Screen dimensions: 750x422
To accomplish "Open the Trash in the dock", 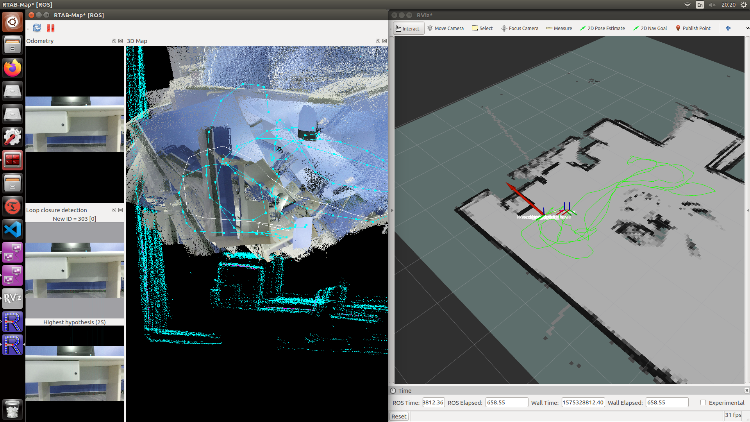I will (13, 406).
